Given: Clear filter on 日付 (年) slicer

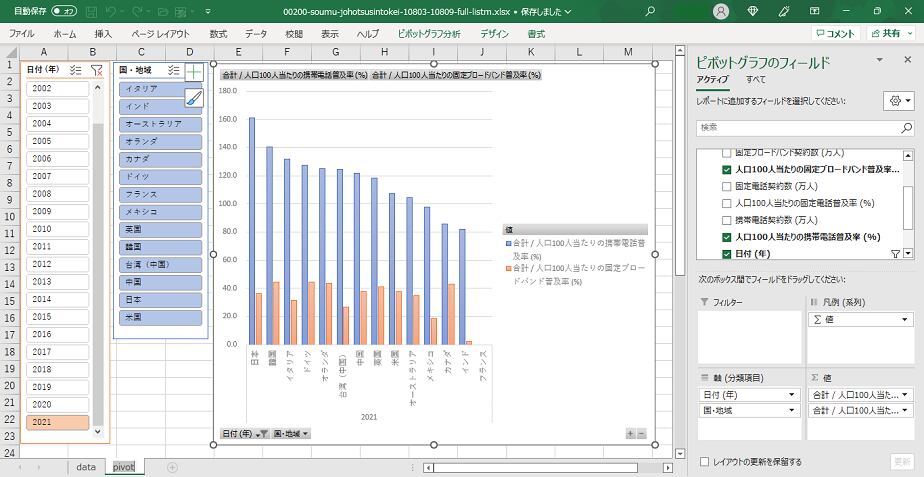Looking at the screenshot, I should 96,70.
